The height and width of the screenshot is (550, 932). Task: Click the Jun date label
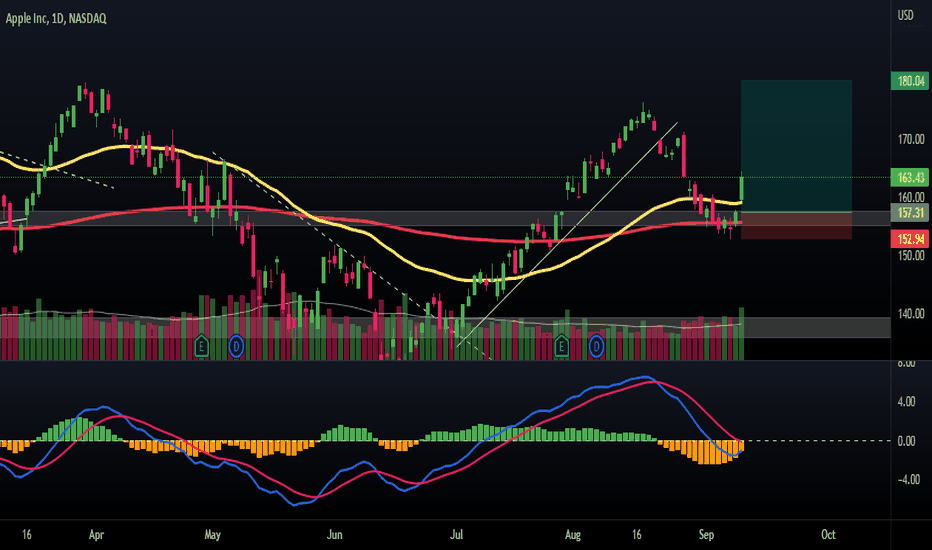pyautogui.click(x=335, y=535)
